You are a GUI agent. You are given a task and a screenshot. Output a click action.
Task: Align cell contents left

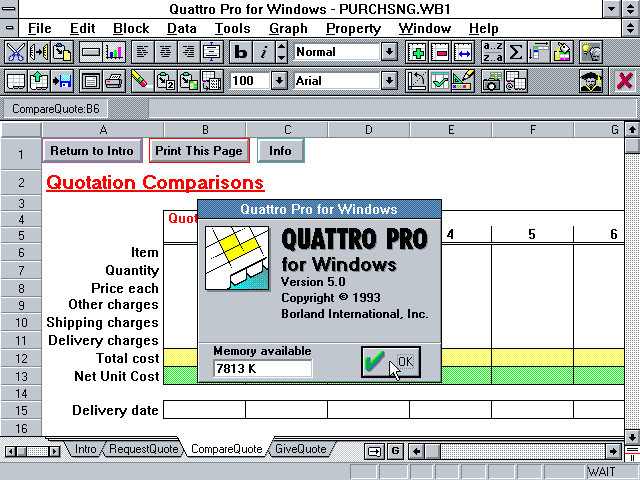coord(142,52)
